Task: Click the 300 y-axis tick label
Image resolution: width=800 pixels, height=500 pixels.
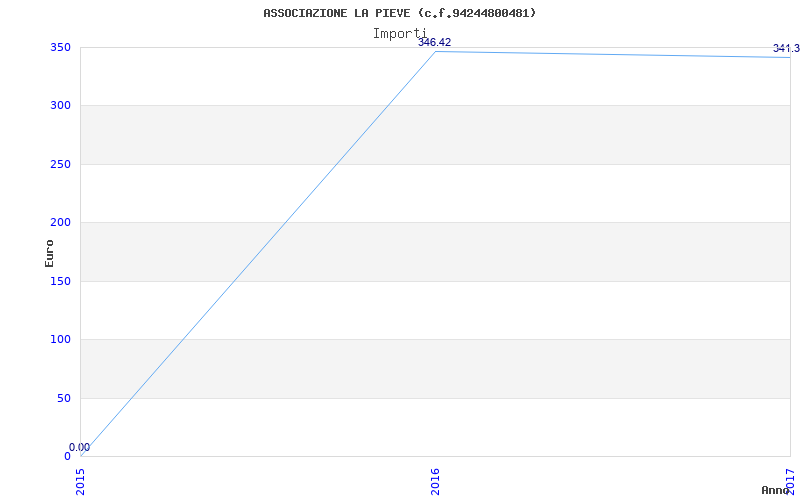Action: point(60,106)
